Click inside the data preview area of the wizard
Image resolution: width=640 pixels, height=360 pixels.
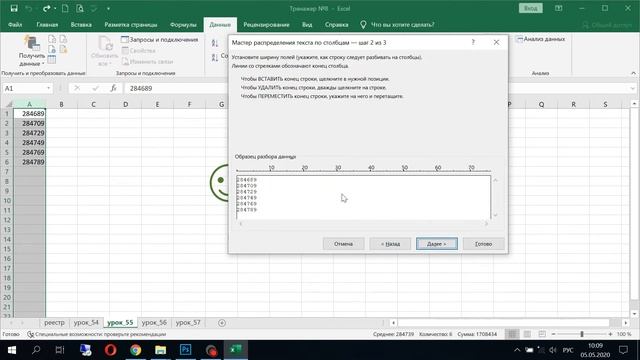tap(363, 198)
